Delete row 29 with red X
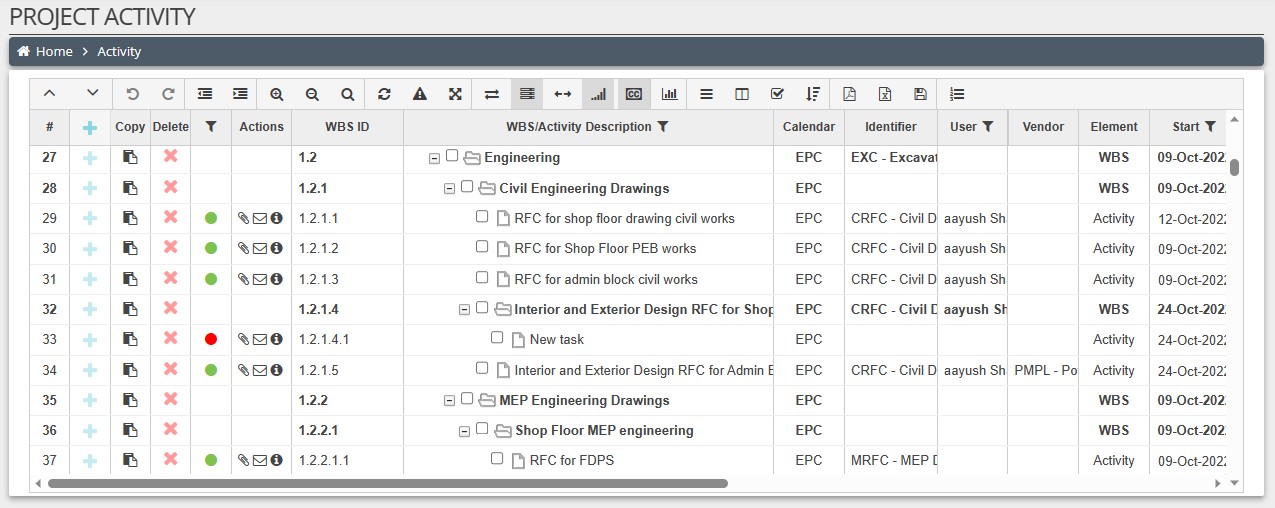The width and height of the screenshot is (1275, 508). [170, 218]
